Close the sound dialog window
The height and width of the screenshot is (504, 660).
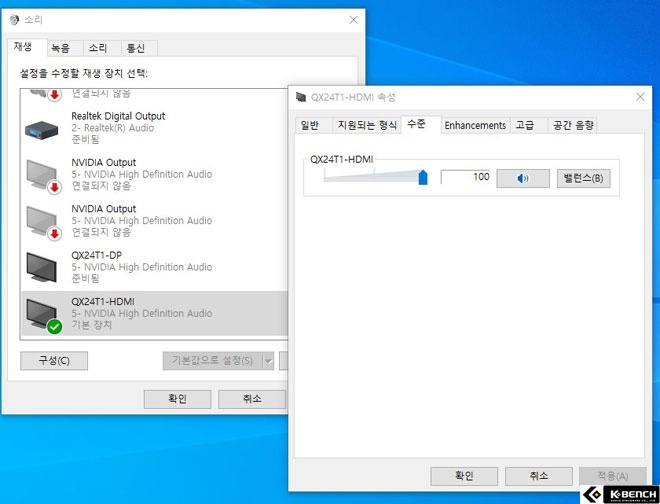click(x=354, y=20)
